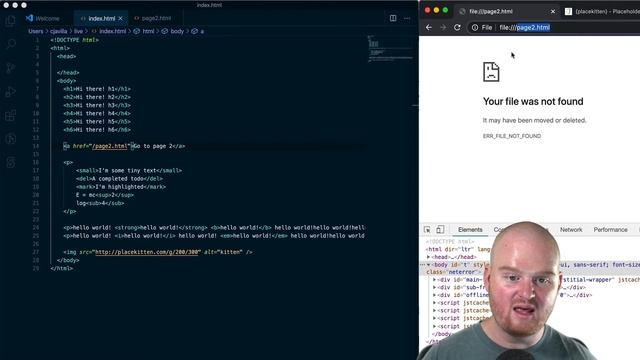Close the file:///page2.html browser tab
The image size is (640, 360).
click(553, 11)
